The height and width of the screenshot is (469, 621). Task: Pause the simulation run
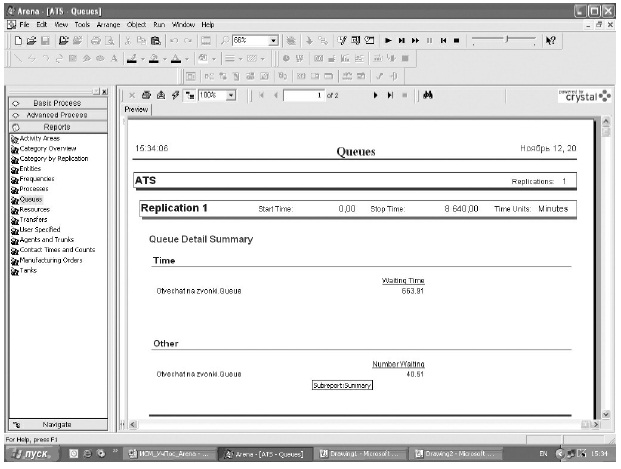pyautogui.click(x=429, y=40)
